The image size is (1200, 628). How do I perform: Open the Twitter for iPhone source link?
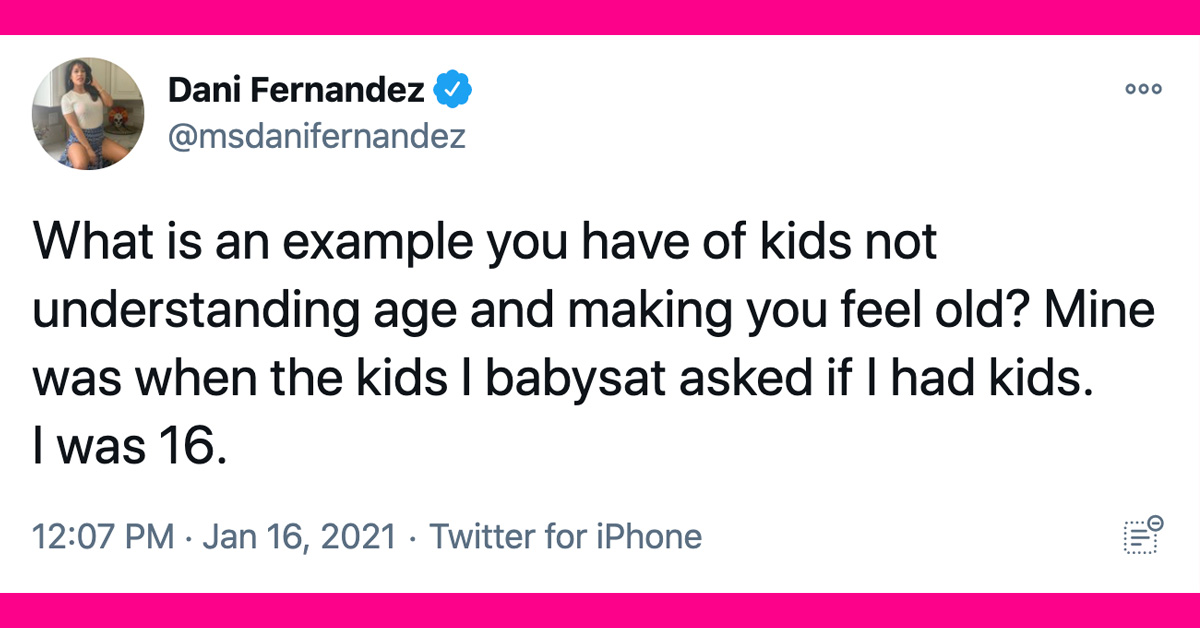click(x=565, y=537)
